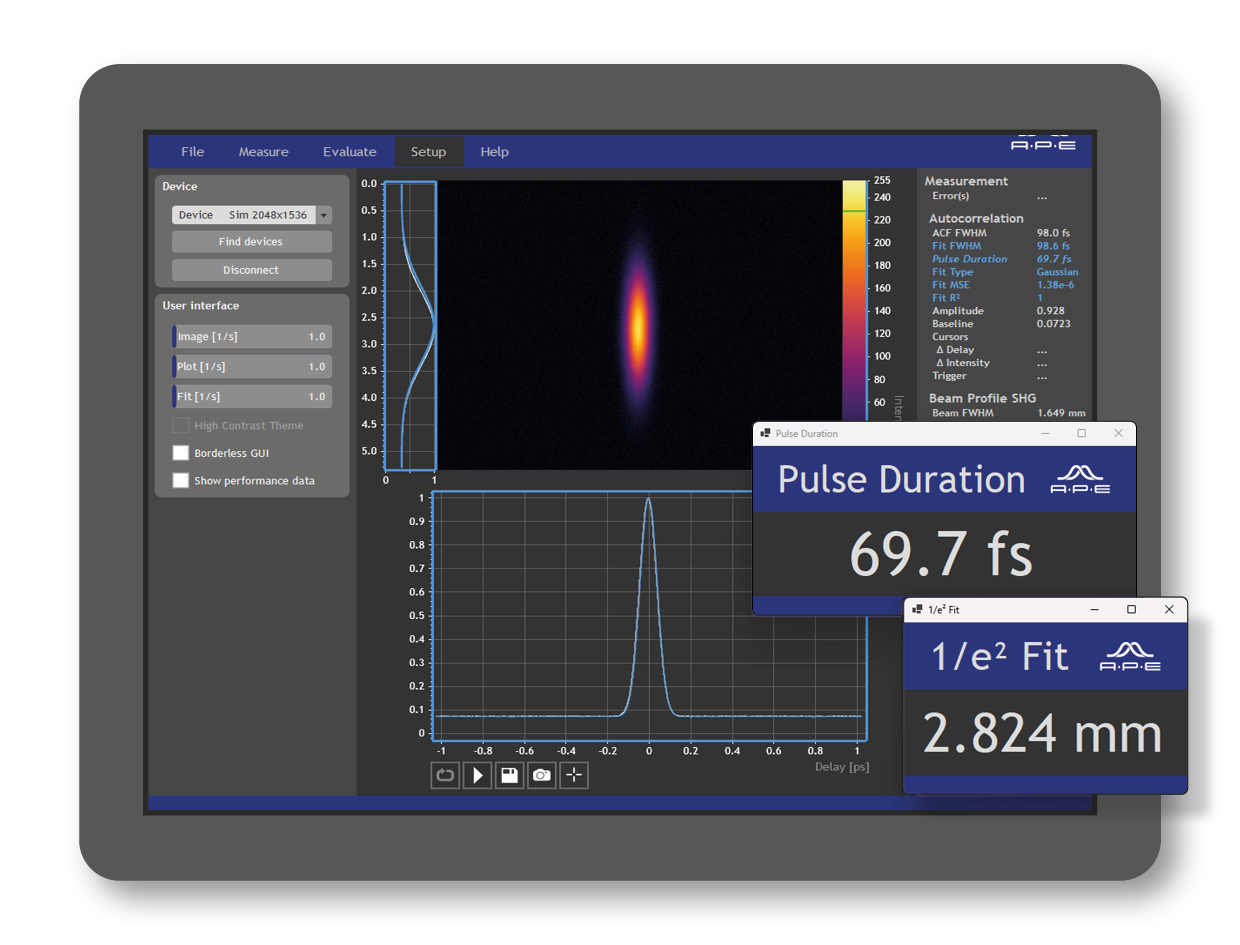Image resolution: width=1240 pixels, height=945 pixels.
Task: Take a screenshot with the camera icon
Action: (541, 775)
